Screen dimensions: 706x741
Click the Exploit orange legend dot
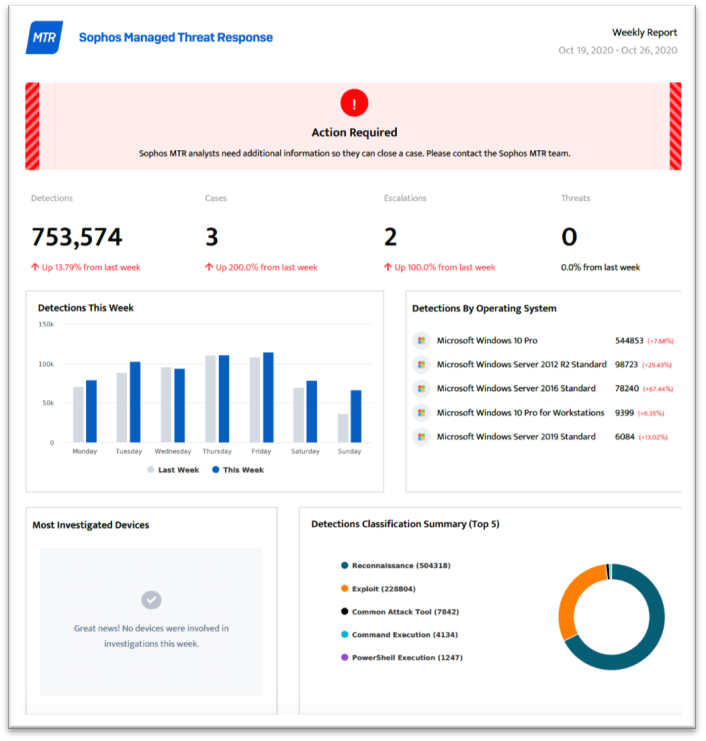point(344,588)
